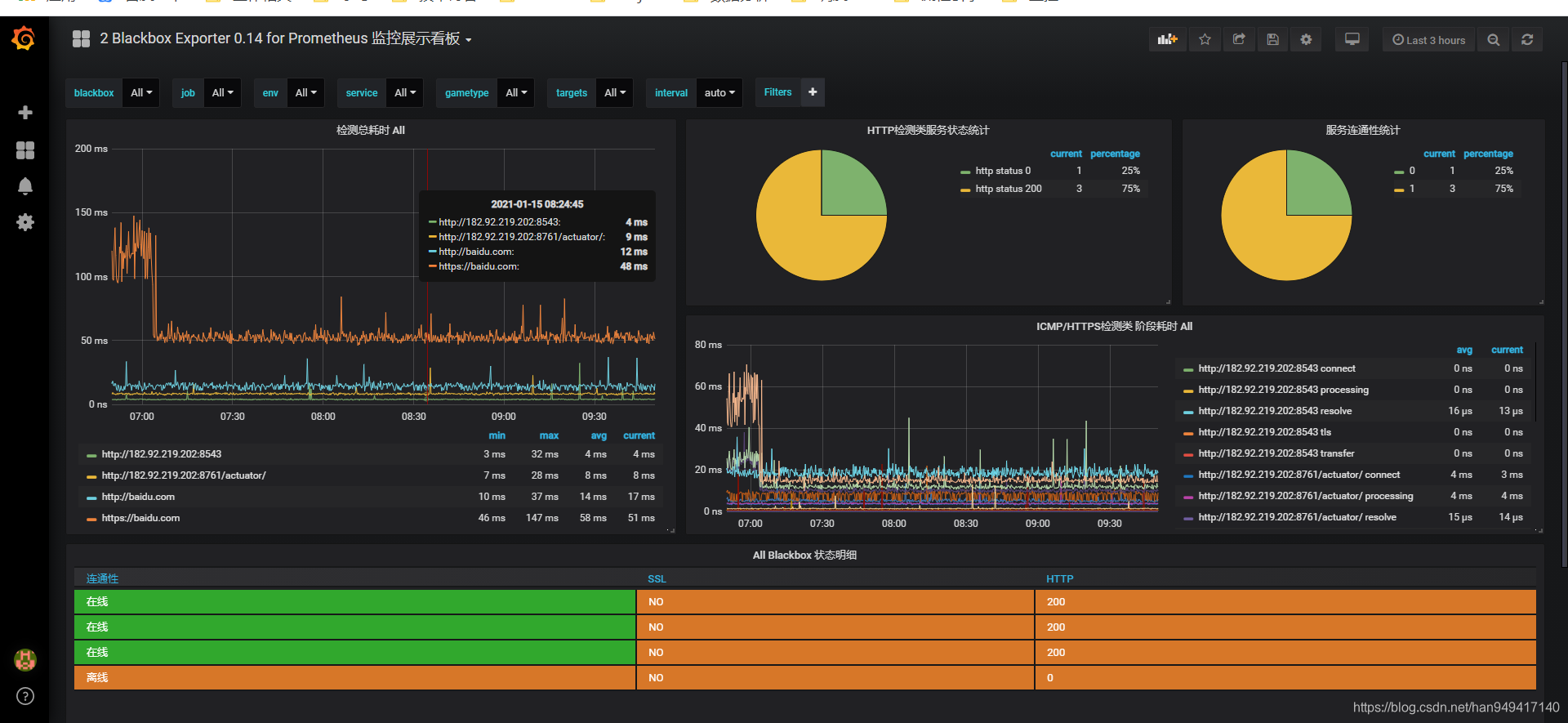Sort ICMP legend by avg column

click(x=1464, y=350)
